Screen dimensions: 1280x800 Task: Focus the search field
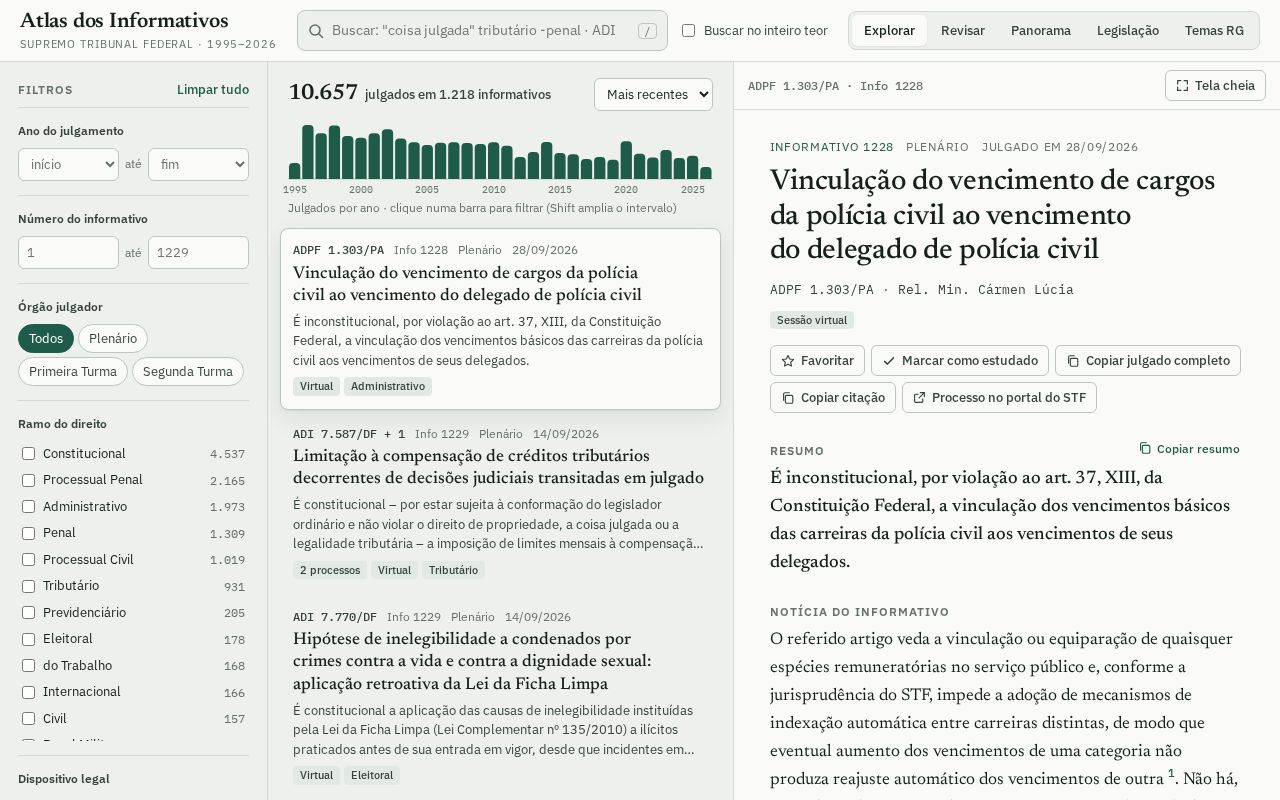pos(482,31)
